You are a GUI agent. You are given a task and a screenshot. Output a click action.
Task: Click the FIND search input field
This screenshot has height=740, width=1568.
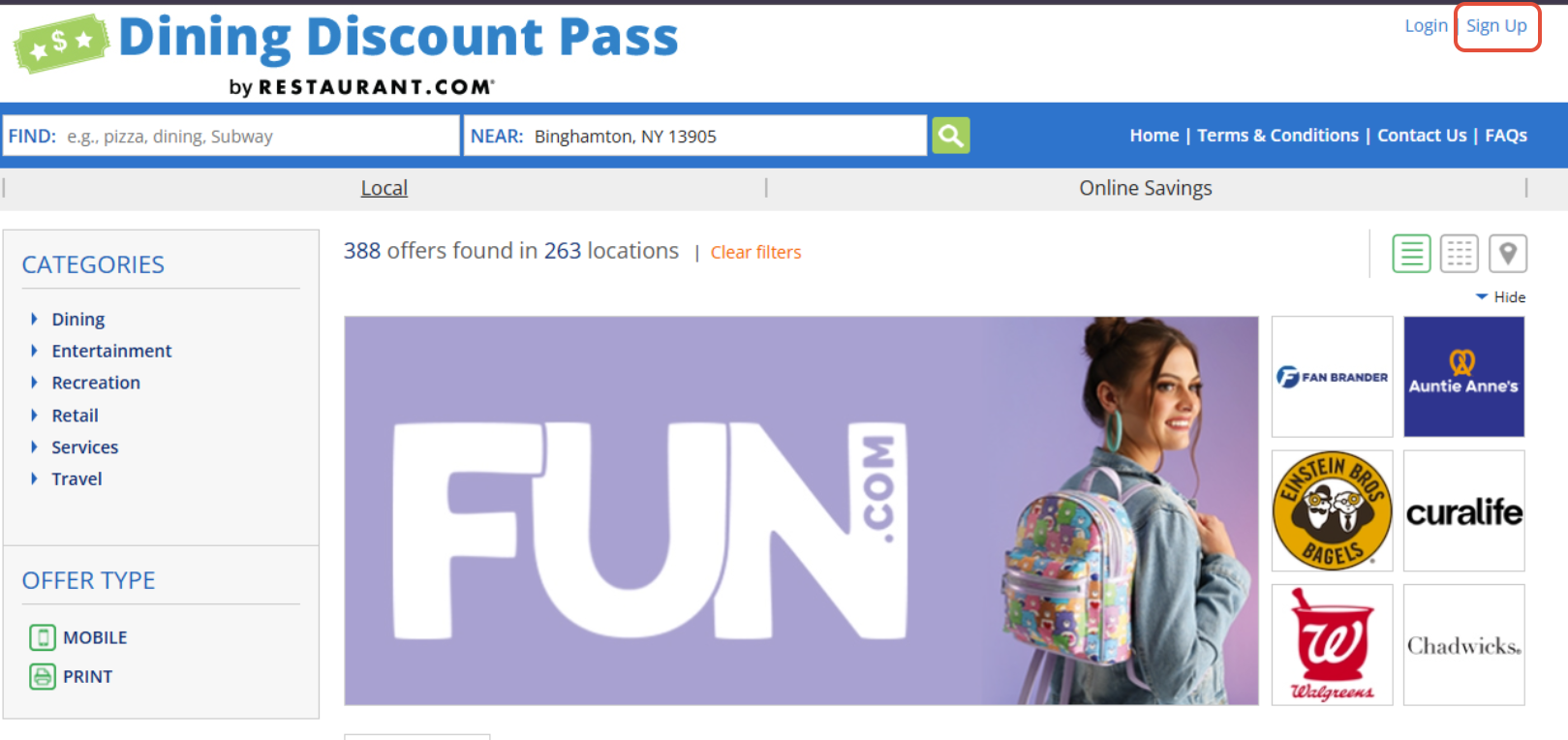point(231,136)
